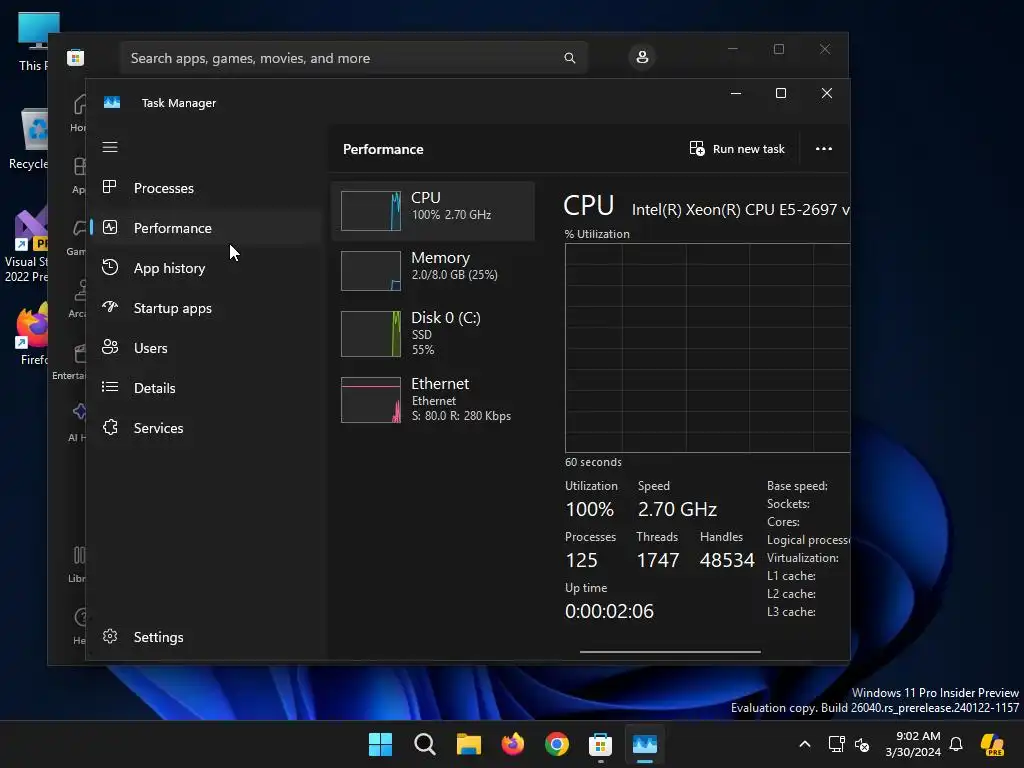The image size is (1024, 768).
Task: Click the Task Manager title bar icon
Action: 112,103
